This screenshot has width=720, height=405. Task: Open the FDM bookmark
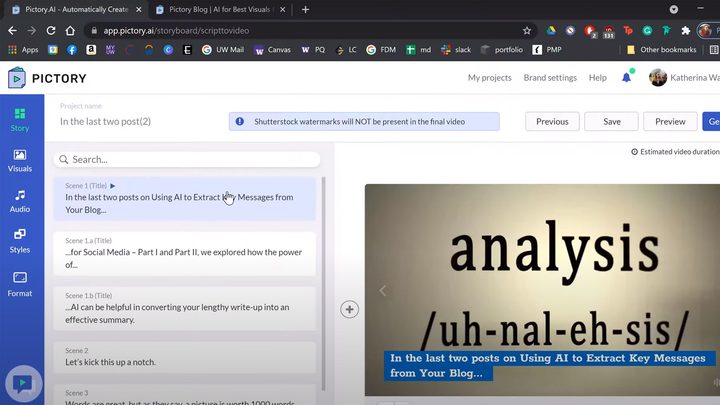381,50
